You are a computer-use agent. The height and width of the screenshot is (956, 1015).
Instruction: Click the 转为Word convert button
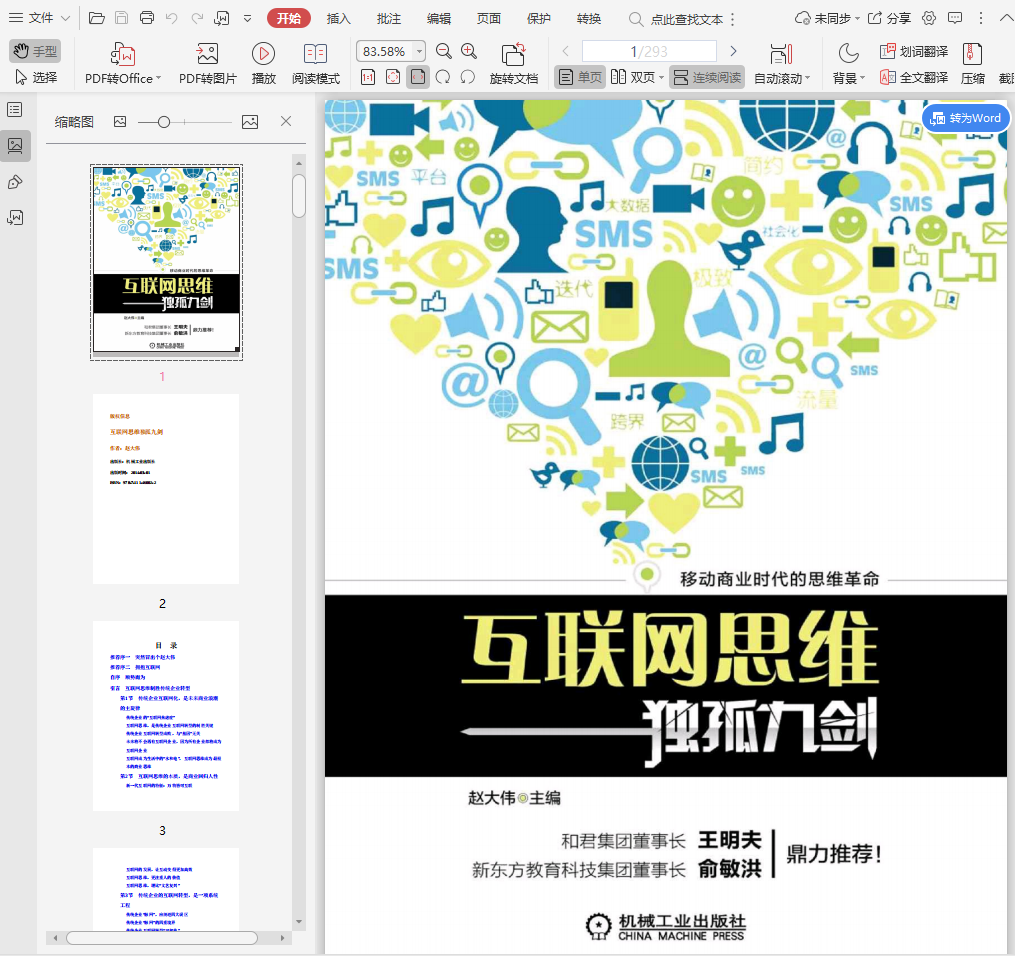click(965, 118)
